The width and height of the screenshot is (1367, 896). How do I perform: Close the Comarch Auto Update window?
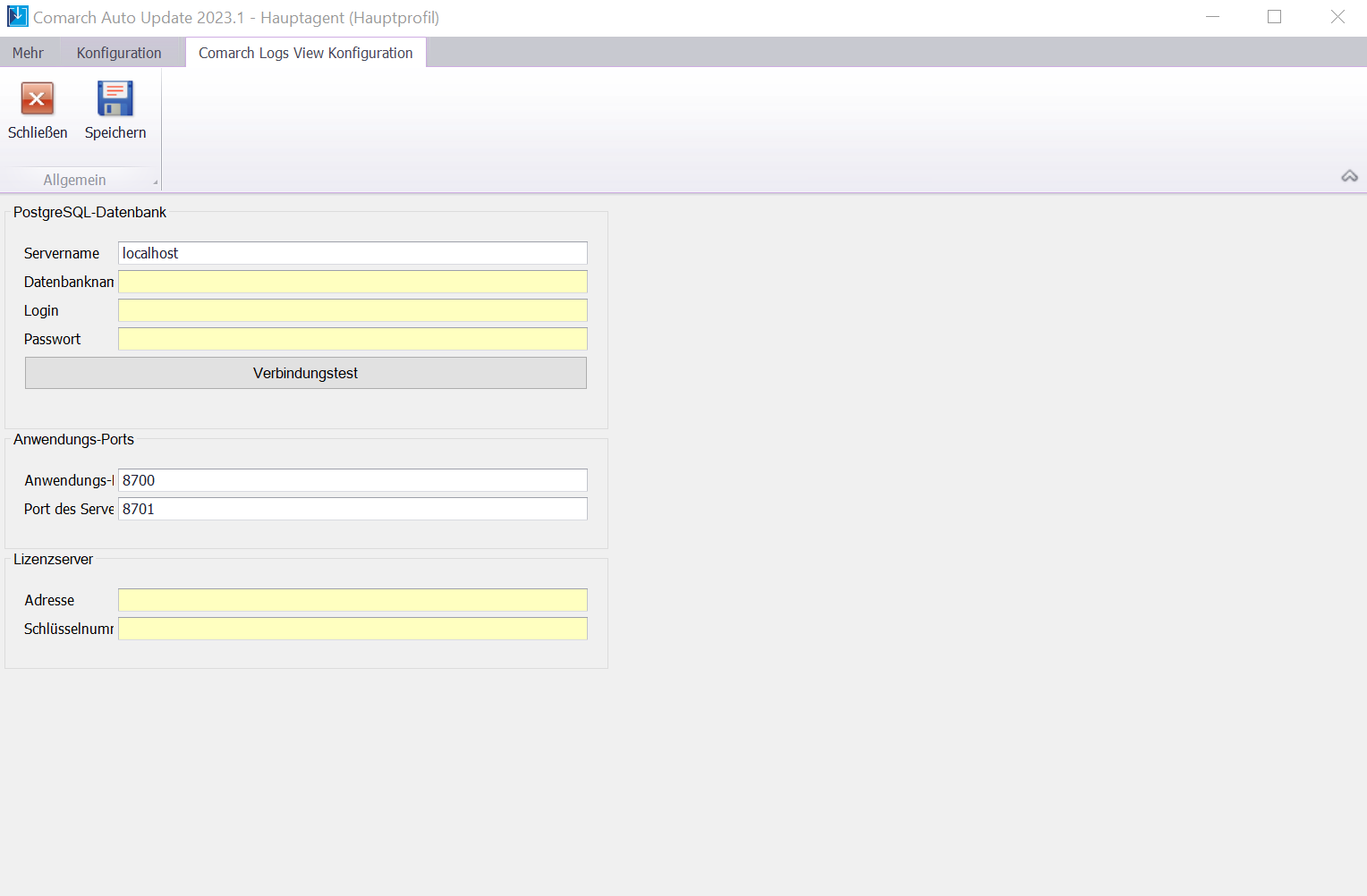(1337, 17)
